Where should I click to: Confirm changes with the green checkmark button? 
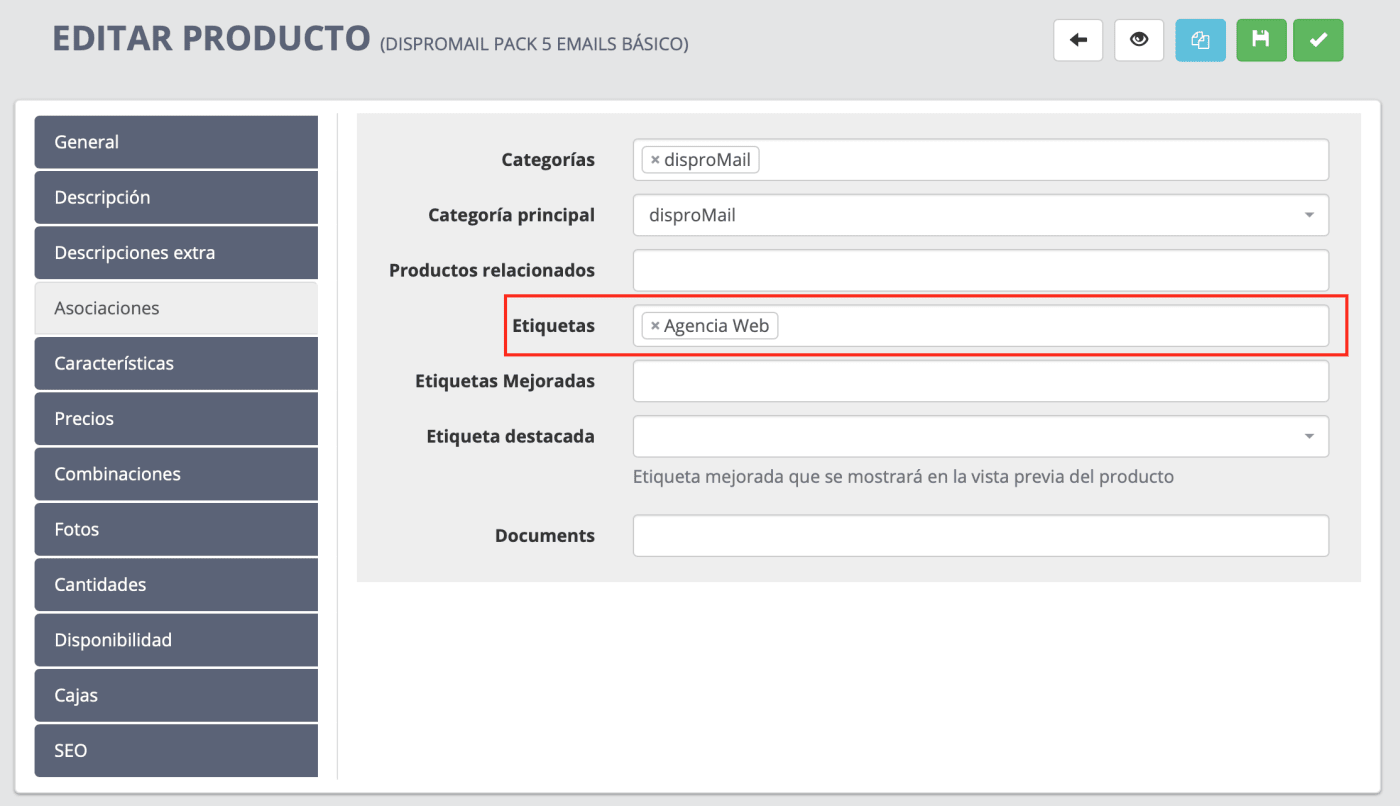(x=1318, y=40)
